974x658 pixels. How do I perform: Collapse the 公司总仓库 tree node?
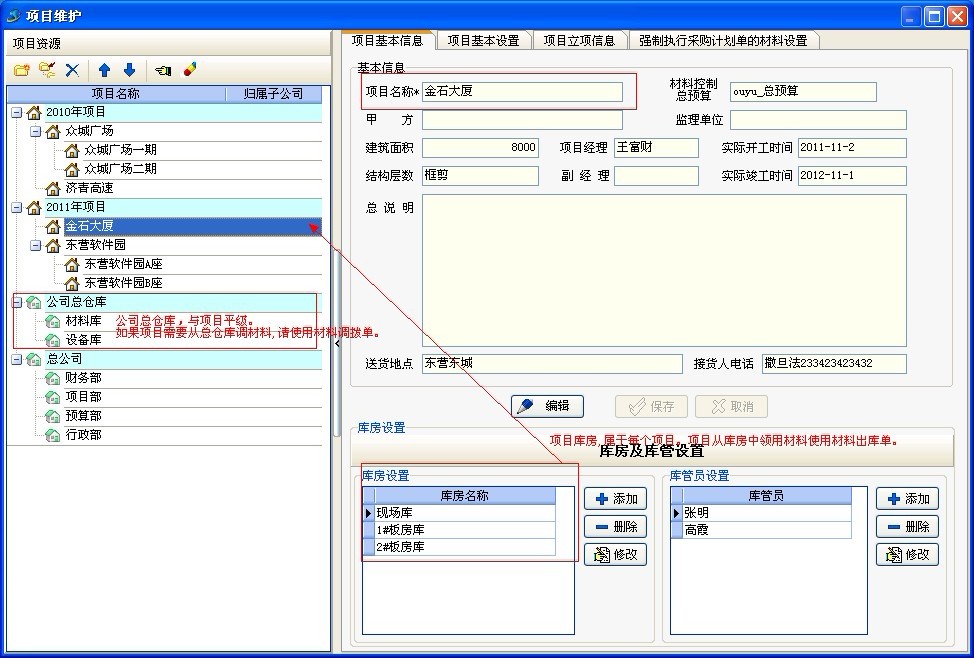pos(16,302)
